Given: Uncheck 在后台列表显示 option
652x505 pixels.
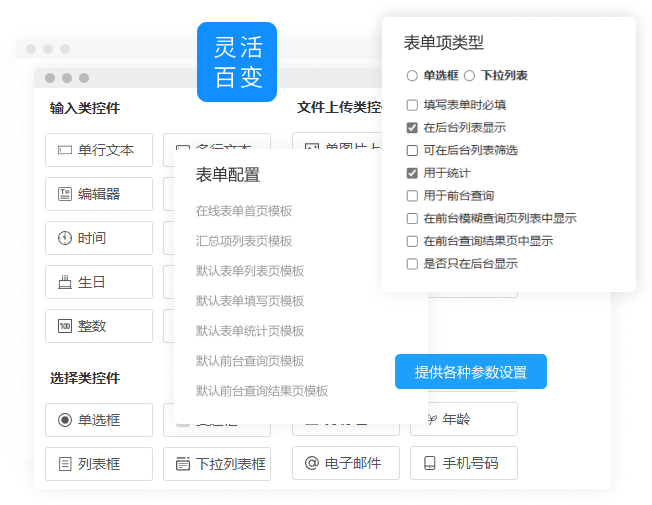Looking at the screenshot, I should click(x=412, y=127).
